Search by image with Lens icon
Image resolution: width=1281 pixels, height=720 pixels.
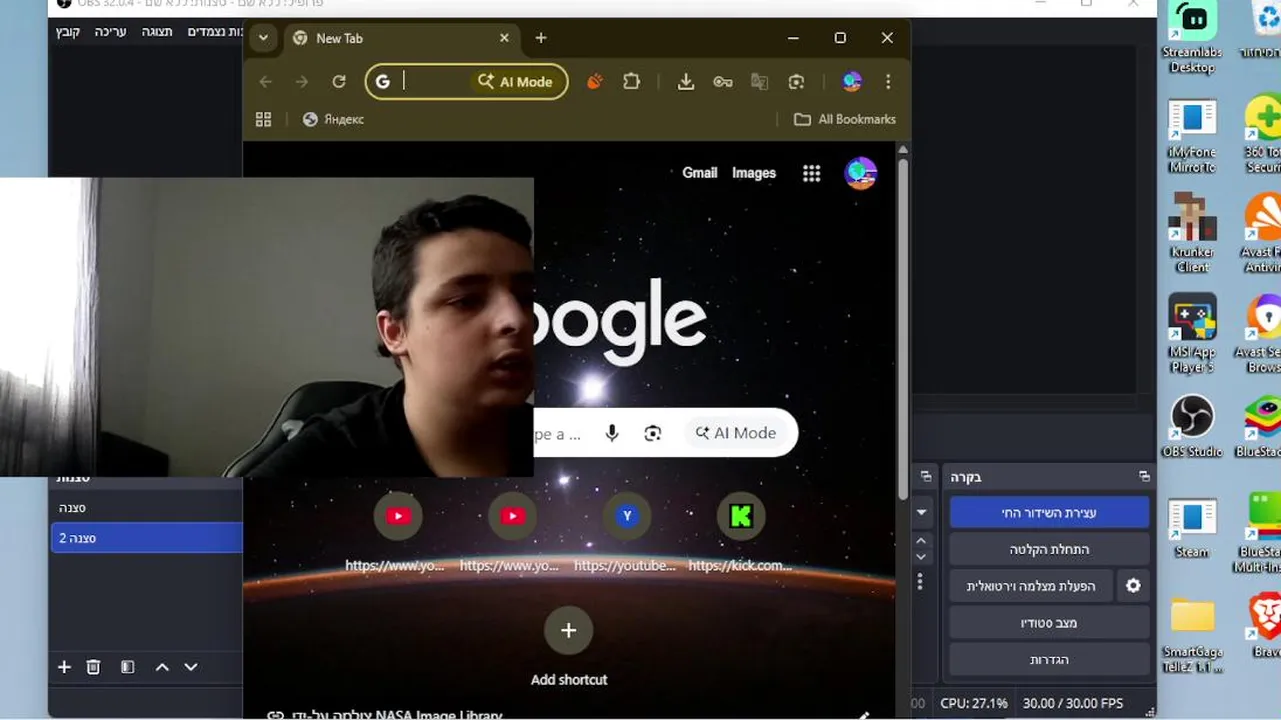(x=653, y=433)
